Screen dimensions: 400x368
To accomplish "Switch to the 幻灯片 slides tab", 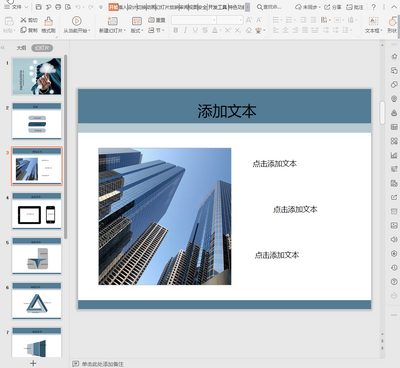I will [42, 48].
